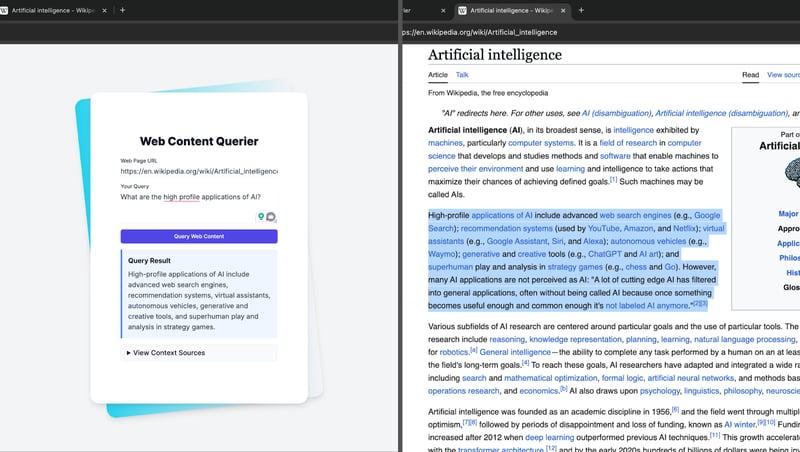This screenshot has height=452, width=800.
Task: Switch to the Talk tab on Wikipedia
Action: (462, 74)
